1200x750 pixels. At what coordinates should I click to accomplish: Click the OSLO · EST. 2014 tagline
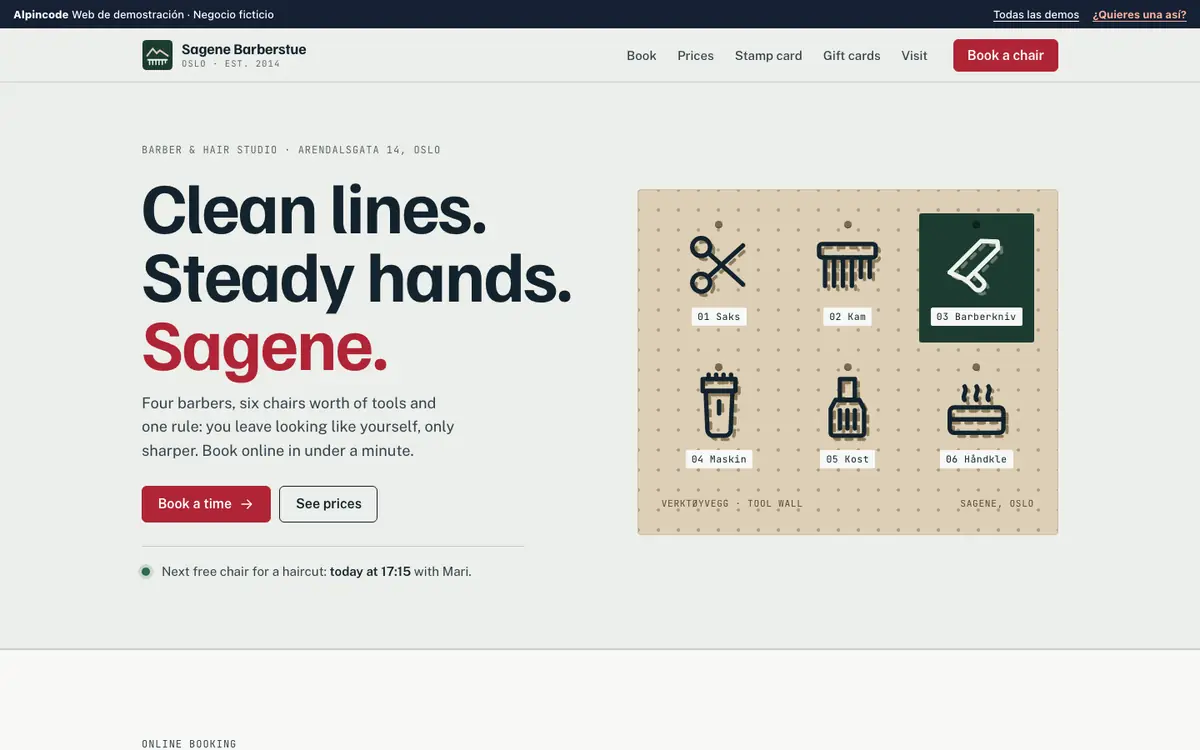pyautogui.click(x=231, y=64)
